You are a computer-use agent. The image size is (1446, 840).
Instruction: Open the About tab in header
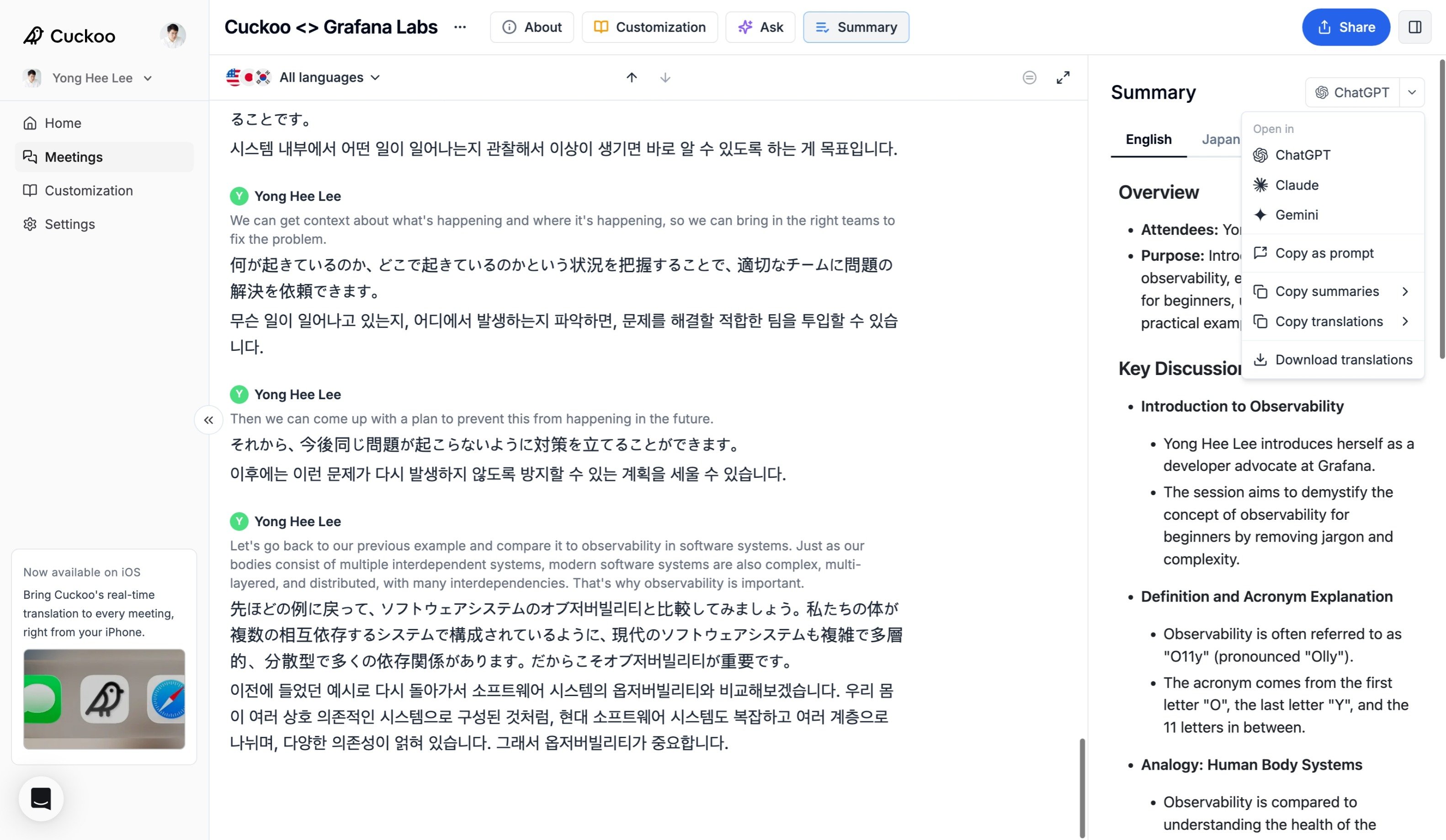tap(532, 27)
